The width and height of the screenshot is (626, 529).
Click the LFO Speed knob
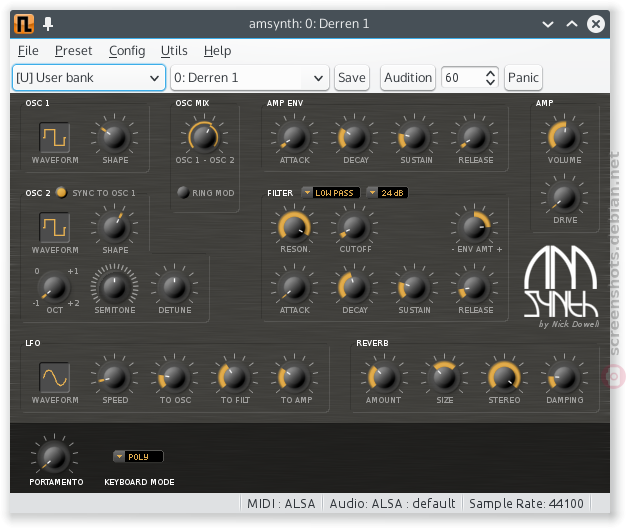[115, 377]
